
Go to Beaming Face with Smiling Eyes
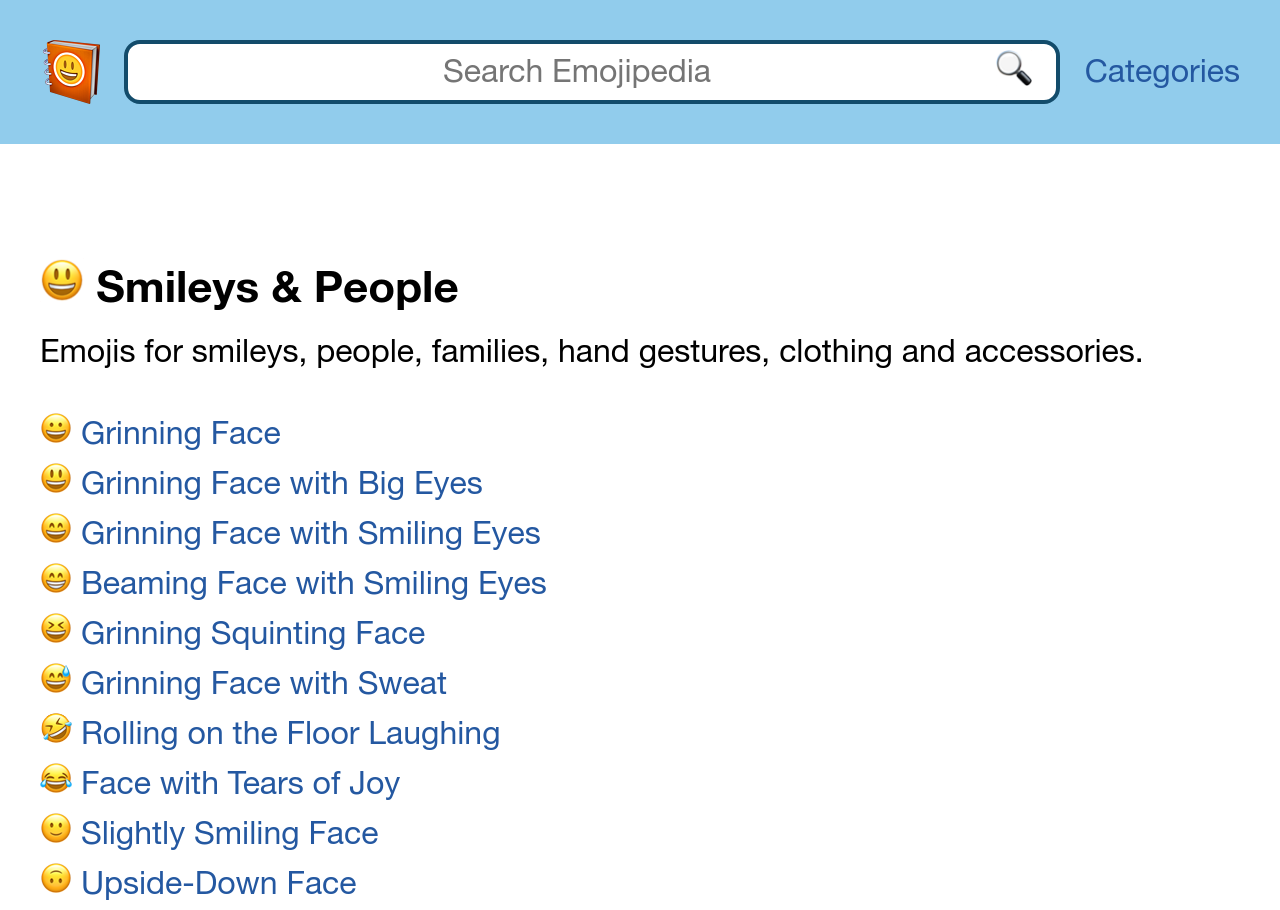click(314, 583)
